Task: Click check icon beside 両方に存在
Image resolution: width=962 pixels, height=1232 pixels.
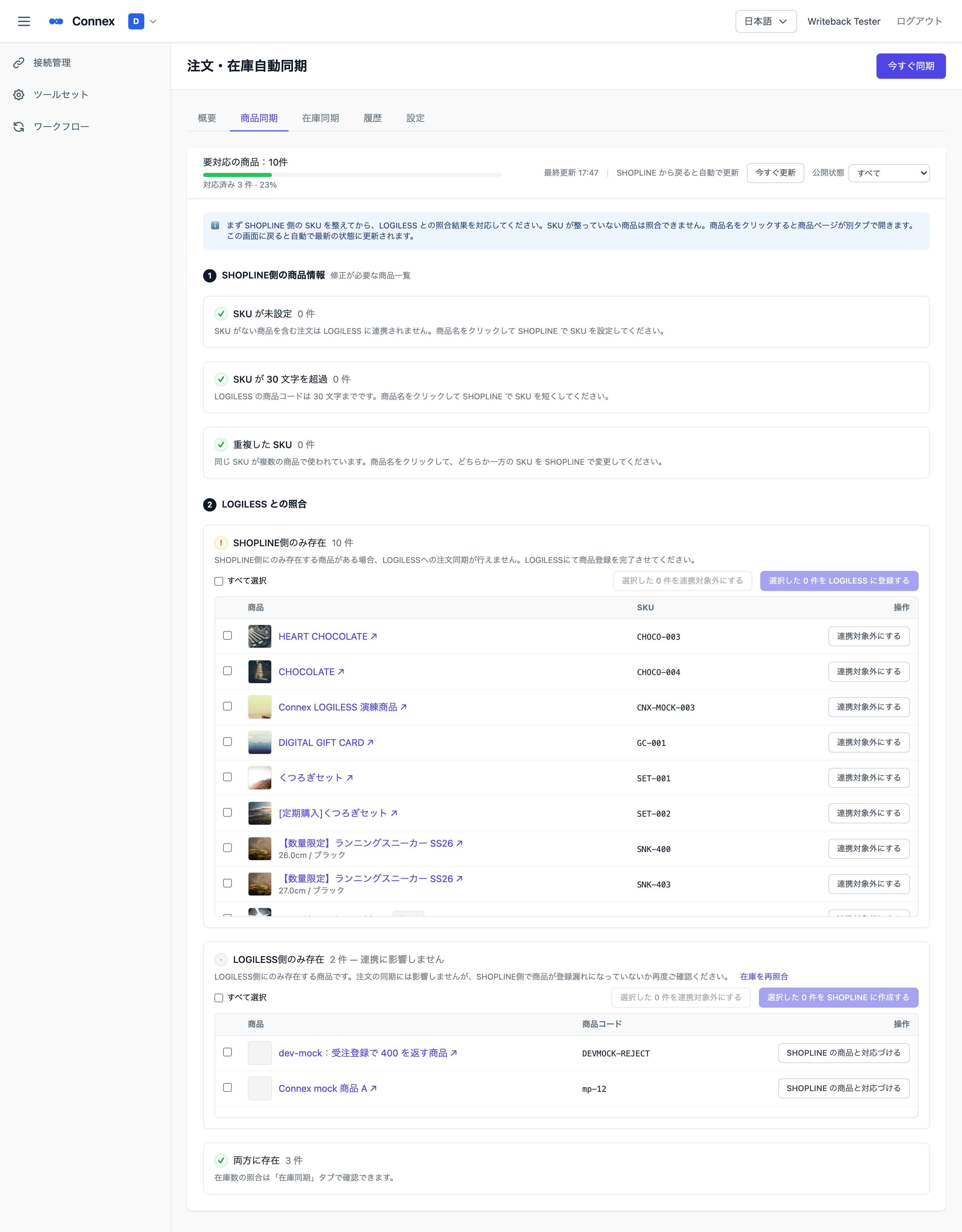Action: click(221, 1160)
